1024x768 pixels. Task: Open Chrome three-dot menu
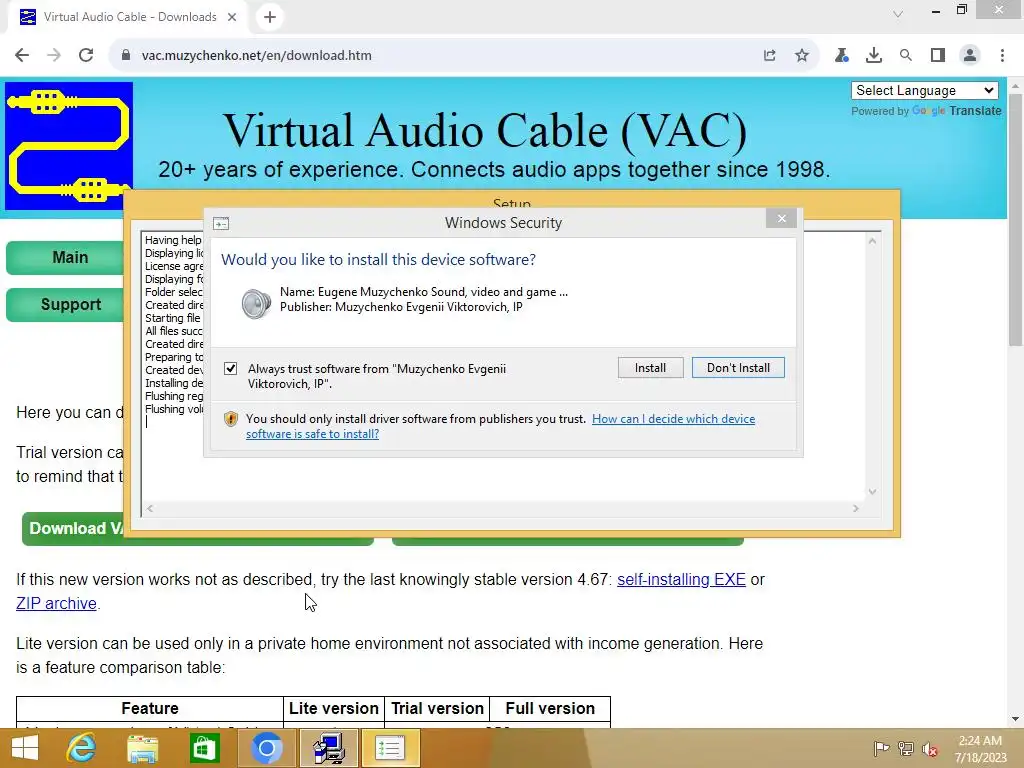[1002, 56]
